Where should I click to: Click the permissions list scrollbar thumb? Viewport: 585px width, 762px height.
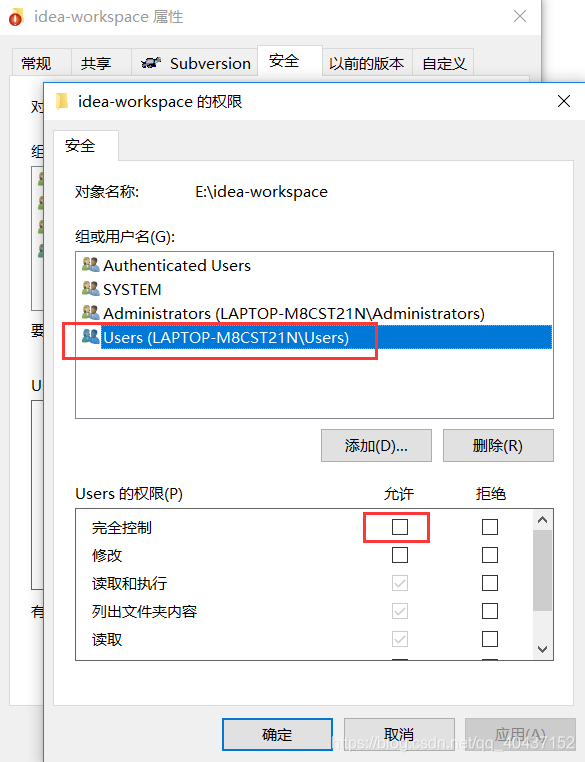(543, 570)
